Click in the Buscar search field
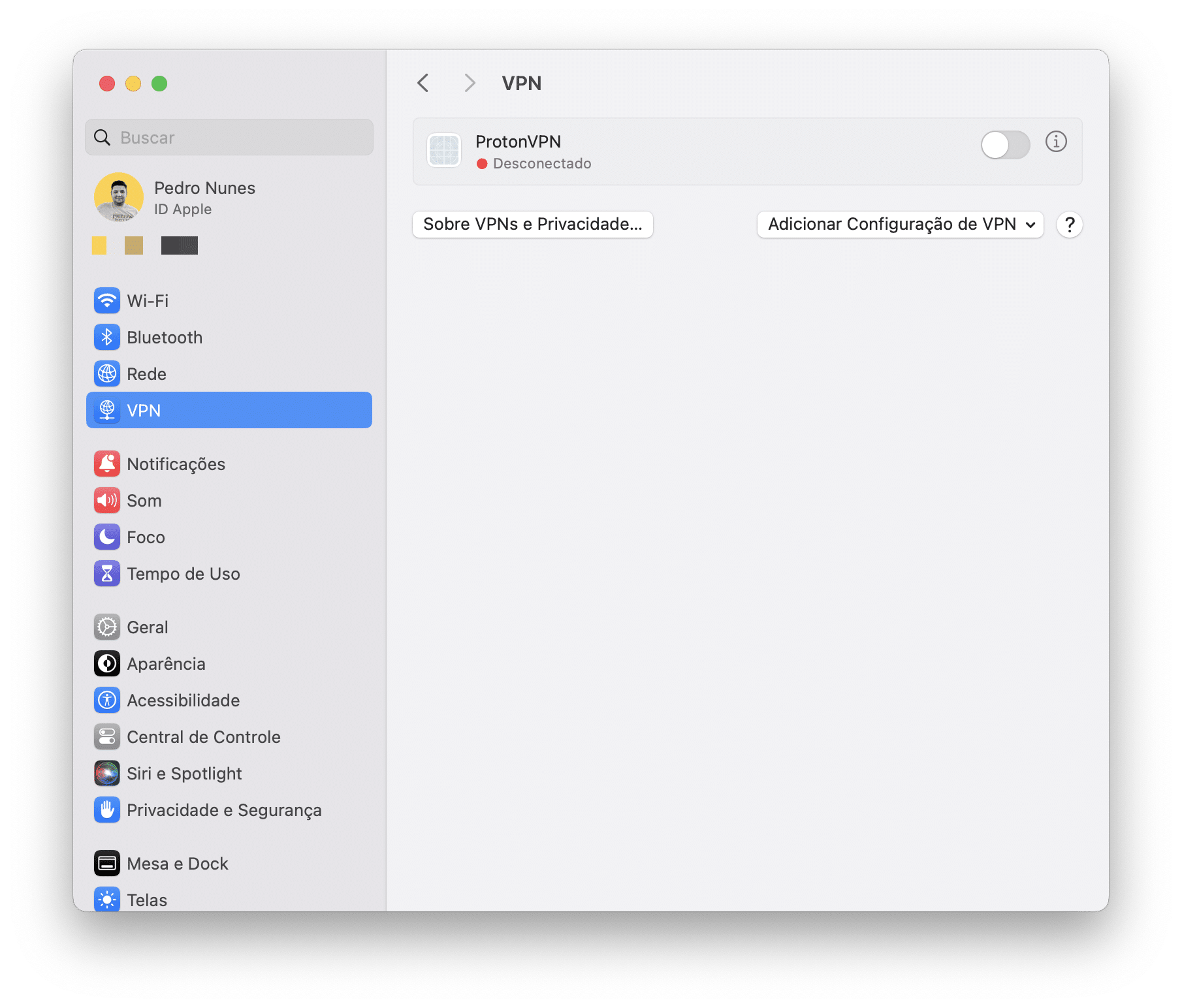1182x1008 pixels. click(x=229, y=137)
